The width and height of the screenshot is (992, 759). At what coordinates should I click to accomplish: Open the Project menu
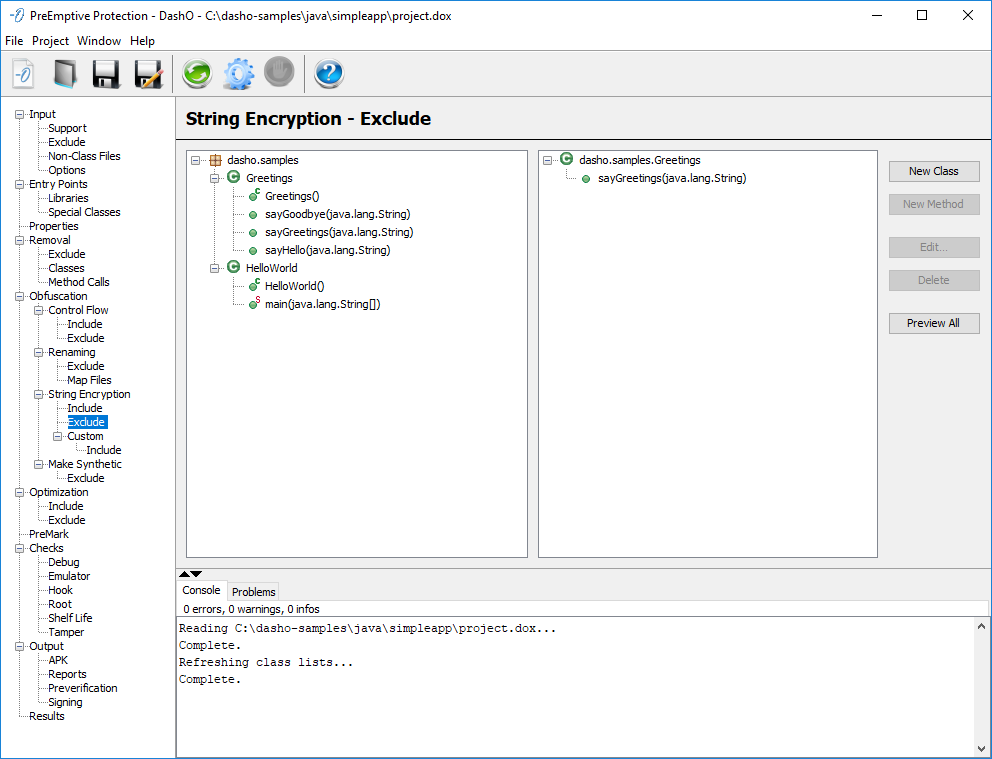click(50, 41)
